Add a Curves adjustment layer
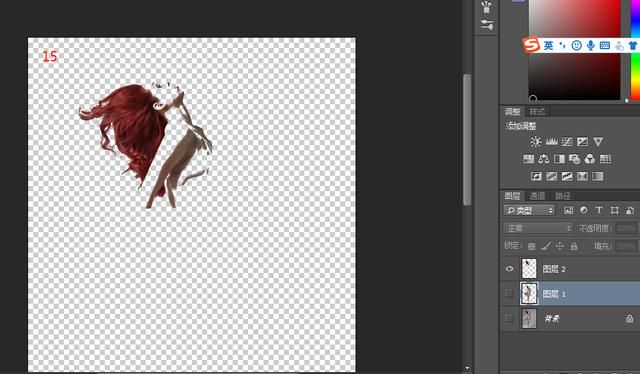 pos(567,142)
